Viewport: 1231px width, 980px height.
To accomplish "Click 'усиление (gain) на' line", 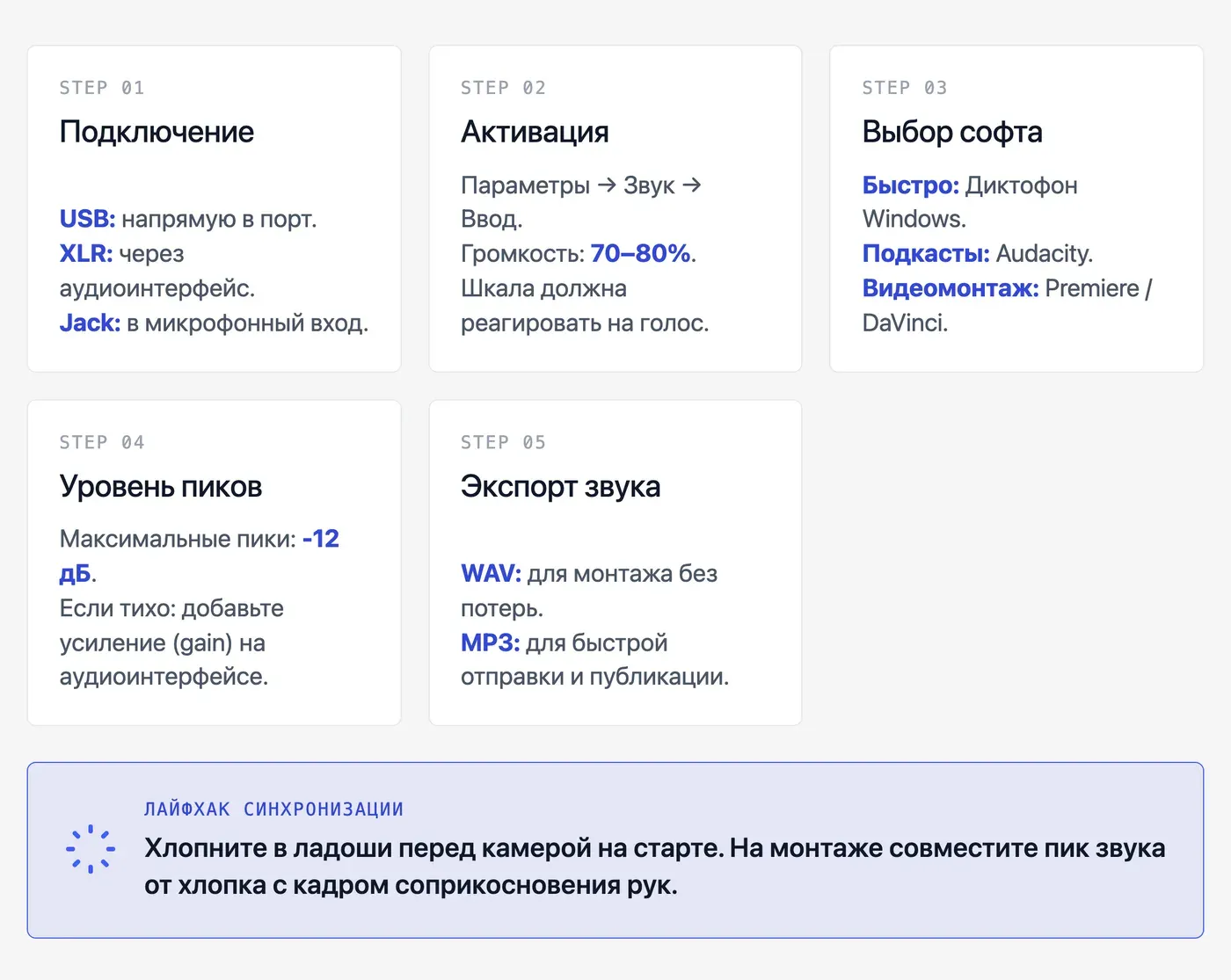I will pyautogui.click(x=163, y=643).
